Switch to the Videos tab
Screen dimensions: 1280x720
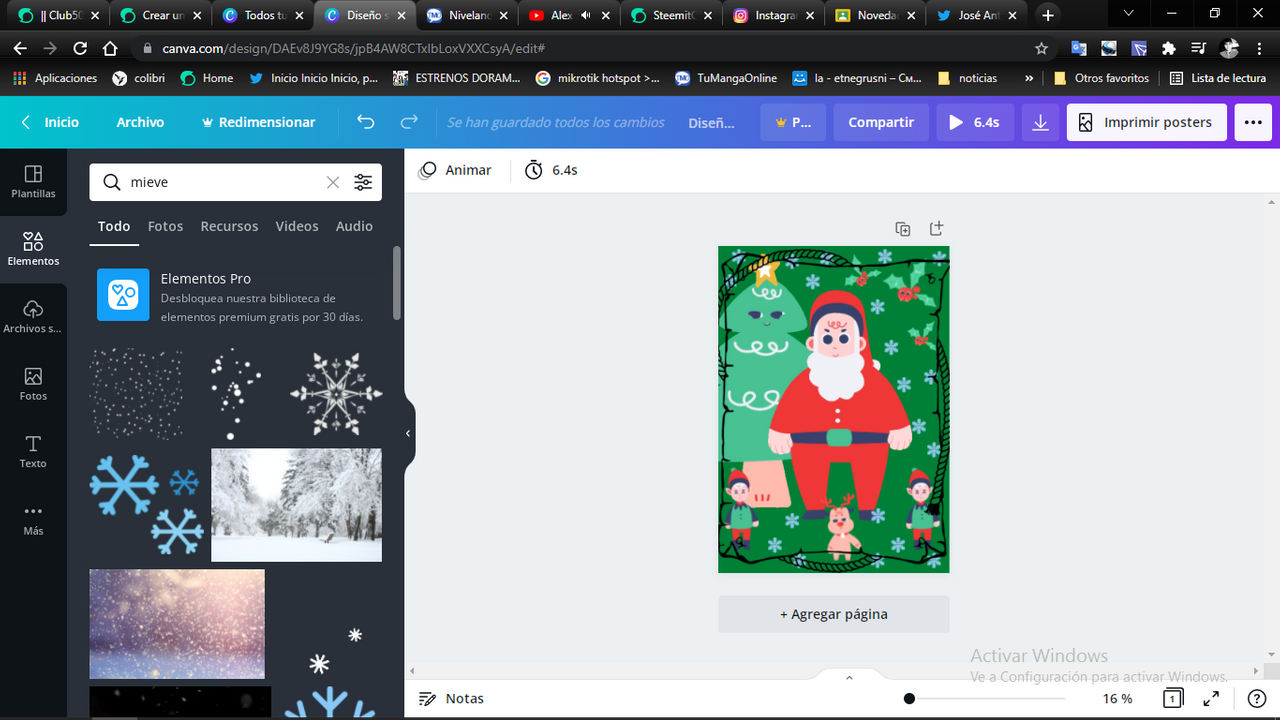point(297,227)
